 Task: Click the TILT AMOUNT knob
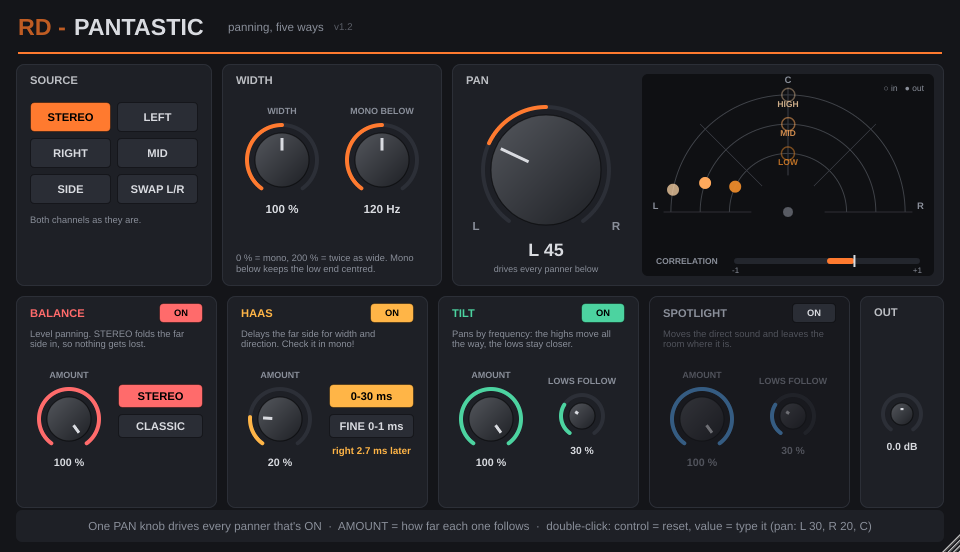pos(490,419)
